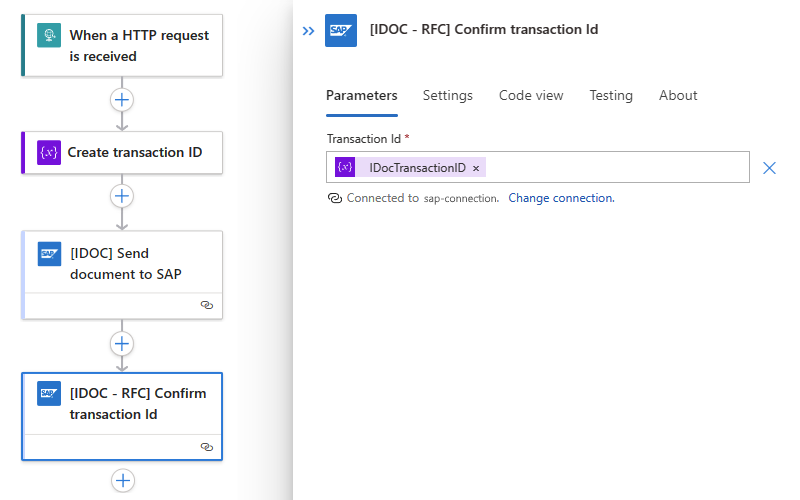The image size is (800, 500).
Task: Click the connection icon beside 'Connected to'
Action: (335, 198)
